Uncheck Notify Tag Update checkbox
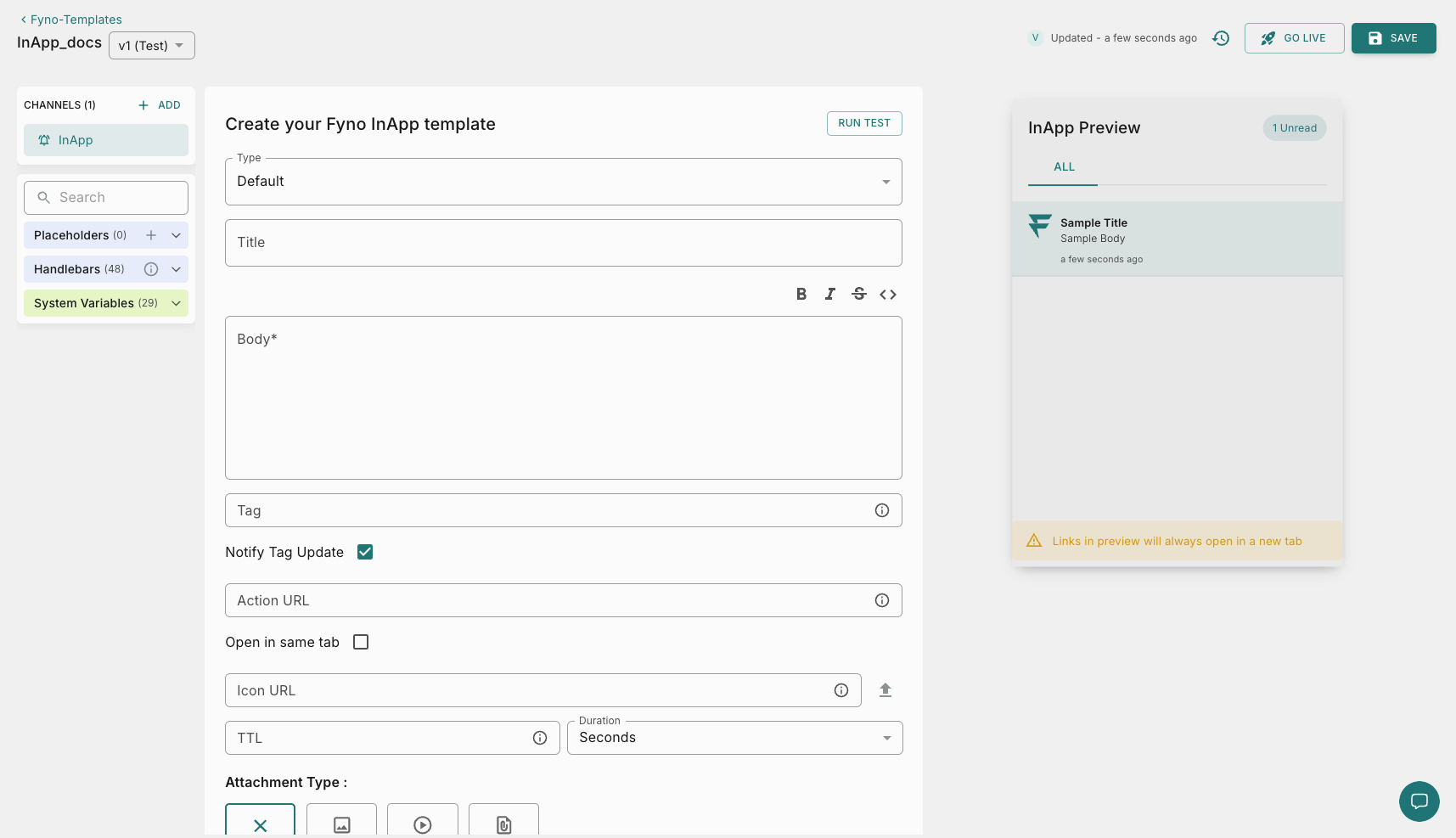1456x838 pixels. pyautogui.click(x=365, y=552)
